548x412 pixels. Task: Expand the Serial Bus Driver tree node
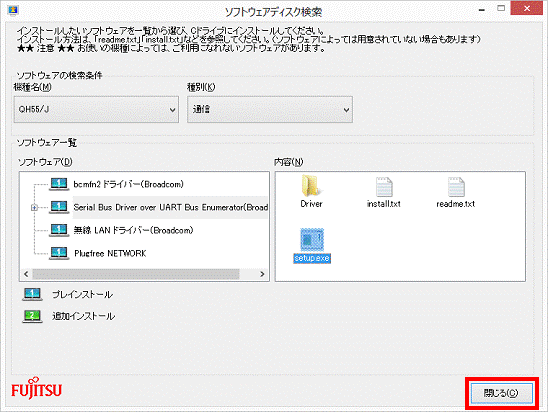34,208
